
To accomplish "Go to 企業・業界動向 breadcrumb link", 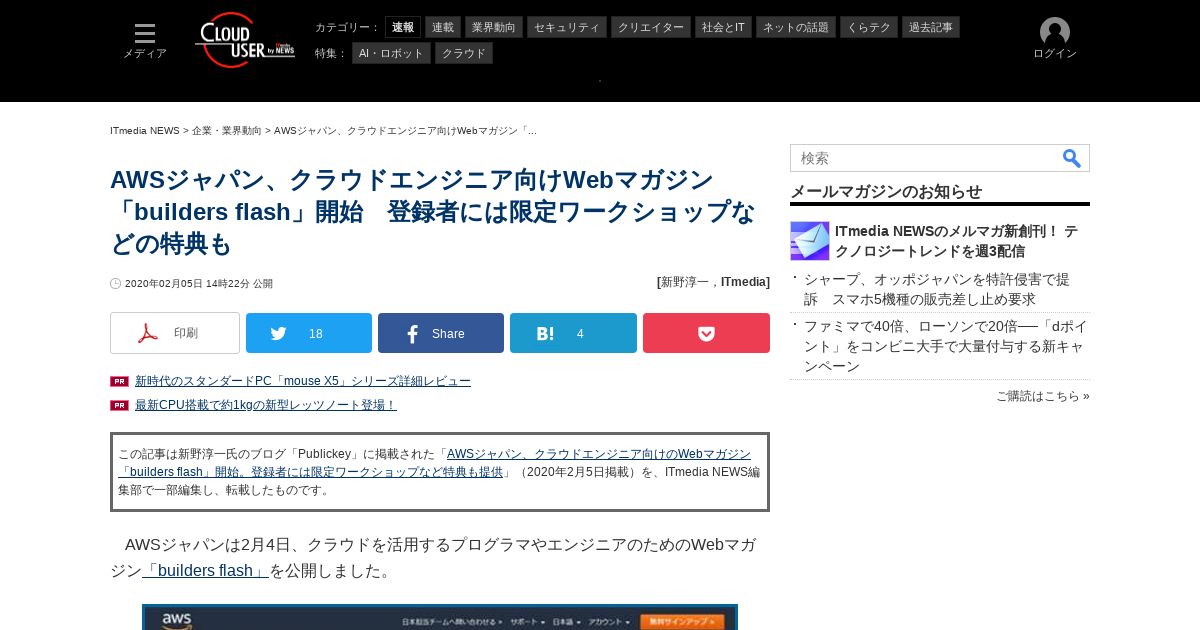I will 227,131.
